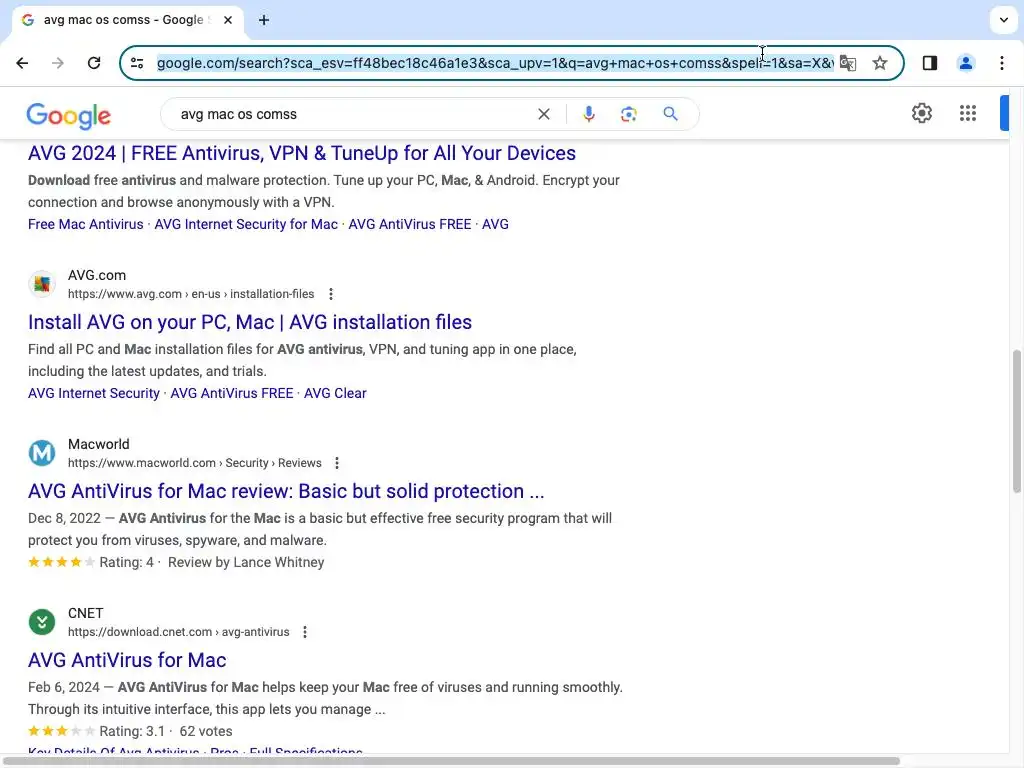Screen dimensions: 1024x768
Task: Click the vertical page scrollbar thumb
Action: 1016,421
